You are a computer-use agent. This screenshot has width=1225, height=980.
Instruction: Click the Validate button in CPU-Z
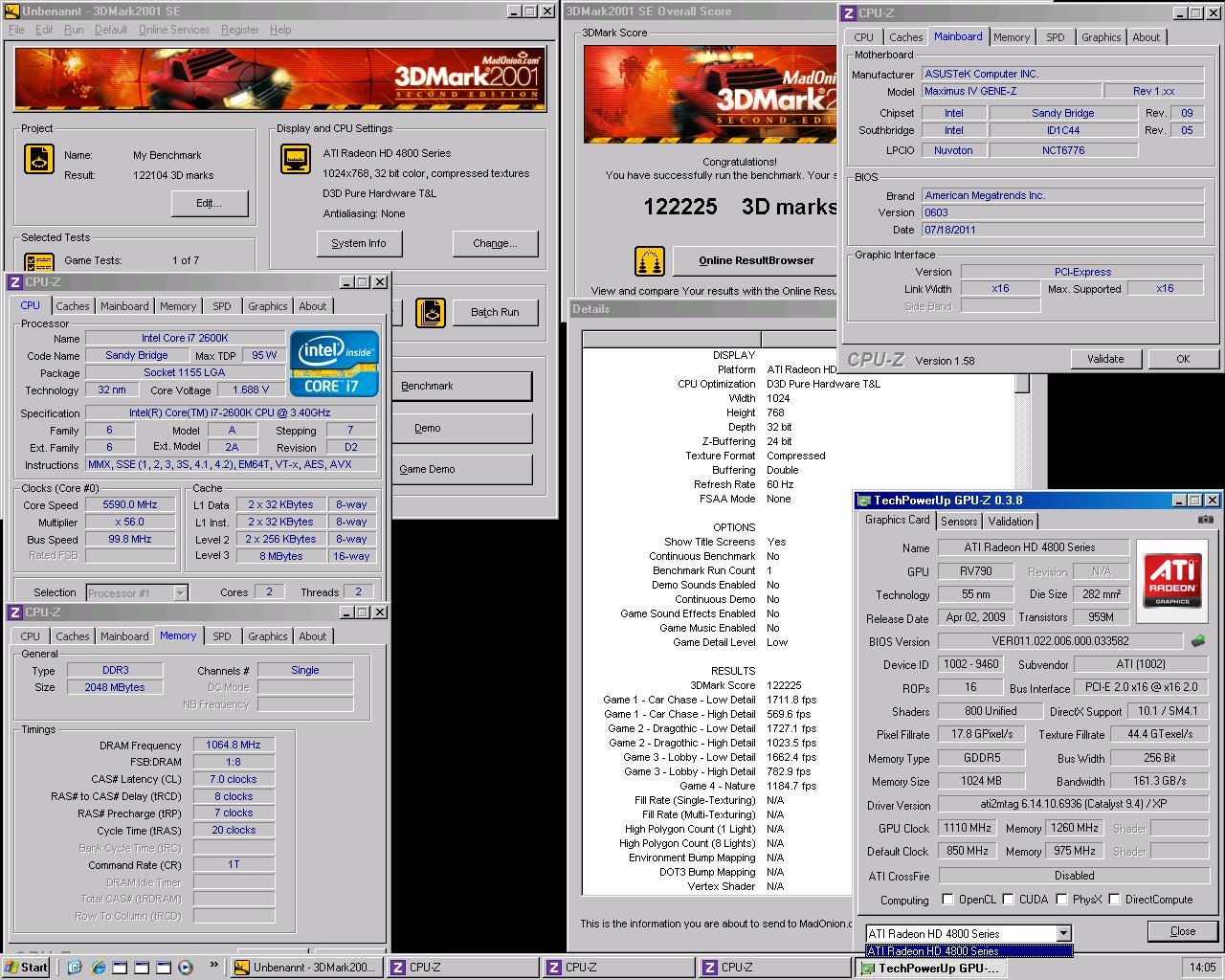[x=1105, y=359]
